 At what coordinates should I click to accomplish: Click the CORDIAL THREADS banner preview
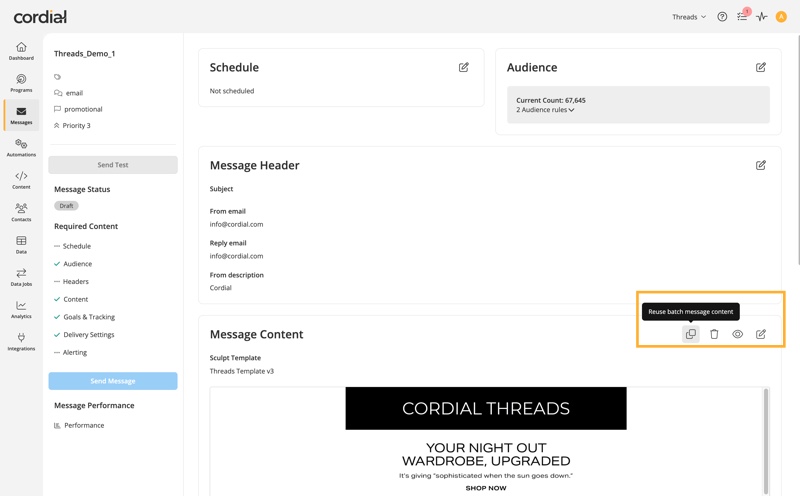pyautogui.click(x=486, y=408)
